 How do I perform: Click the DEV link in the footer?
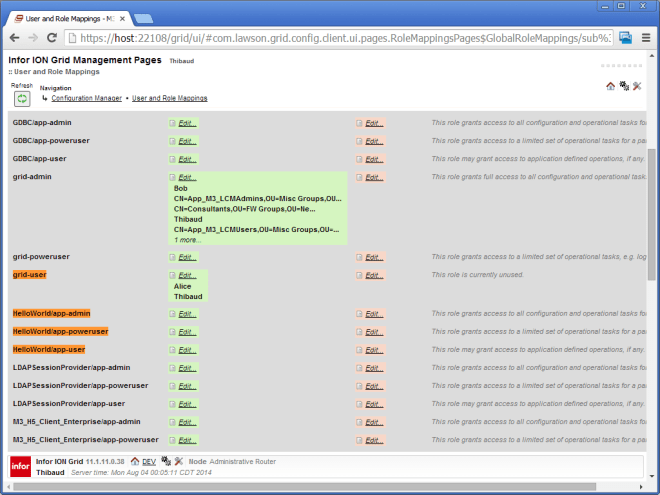(148, 461)
